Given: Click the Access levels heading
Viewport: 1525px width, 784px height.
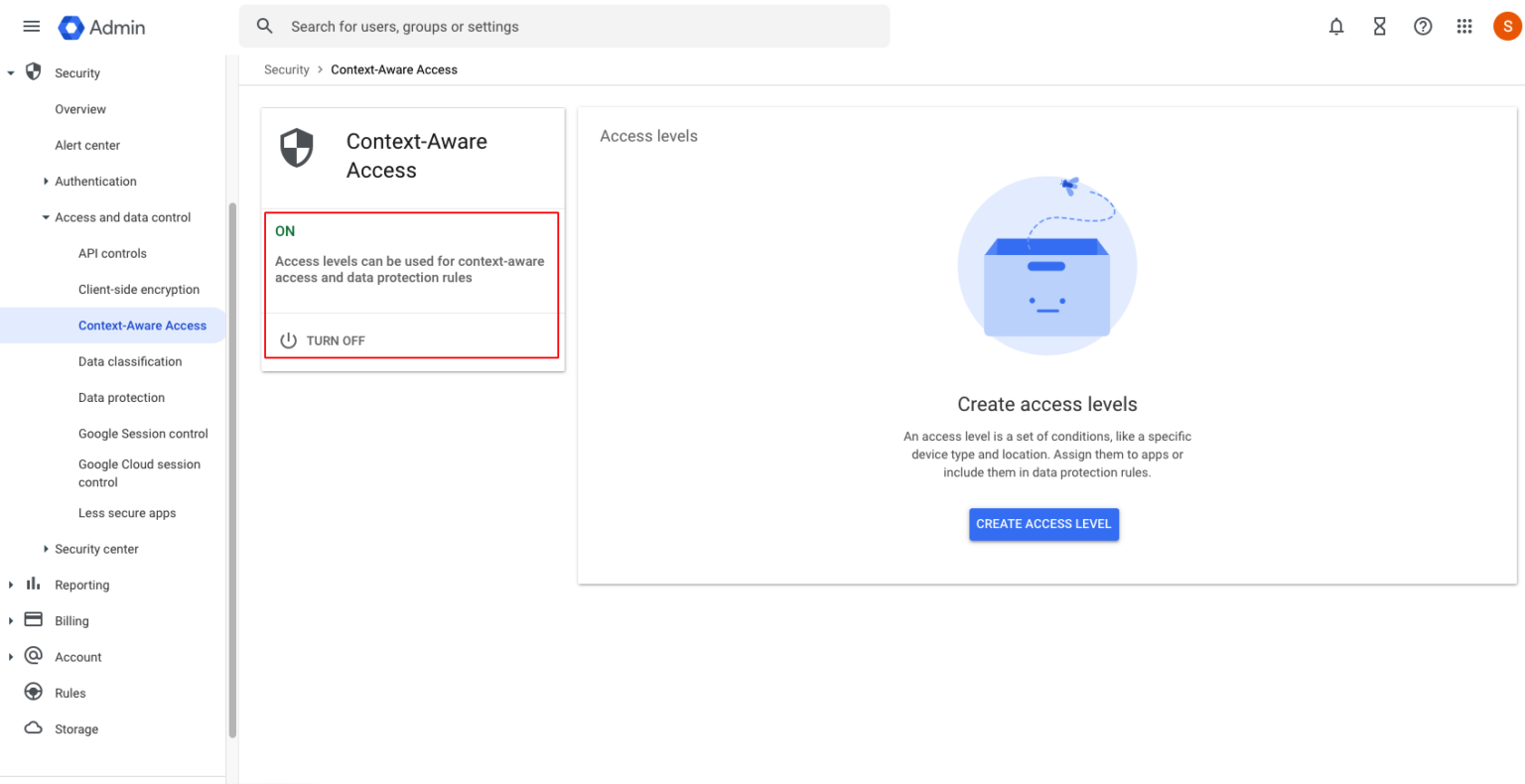Looking at the screenshot, I should click(648, 136).
